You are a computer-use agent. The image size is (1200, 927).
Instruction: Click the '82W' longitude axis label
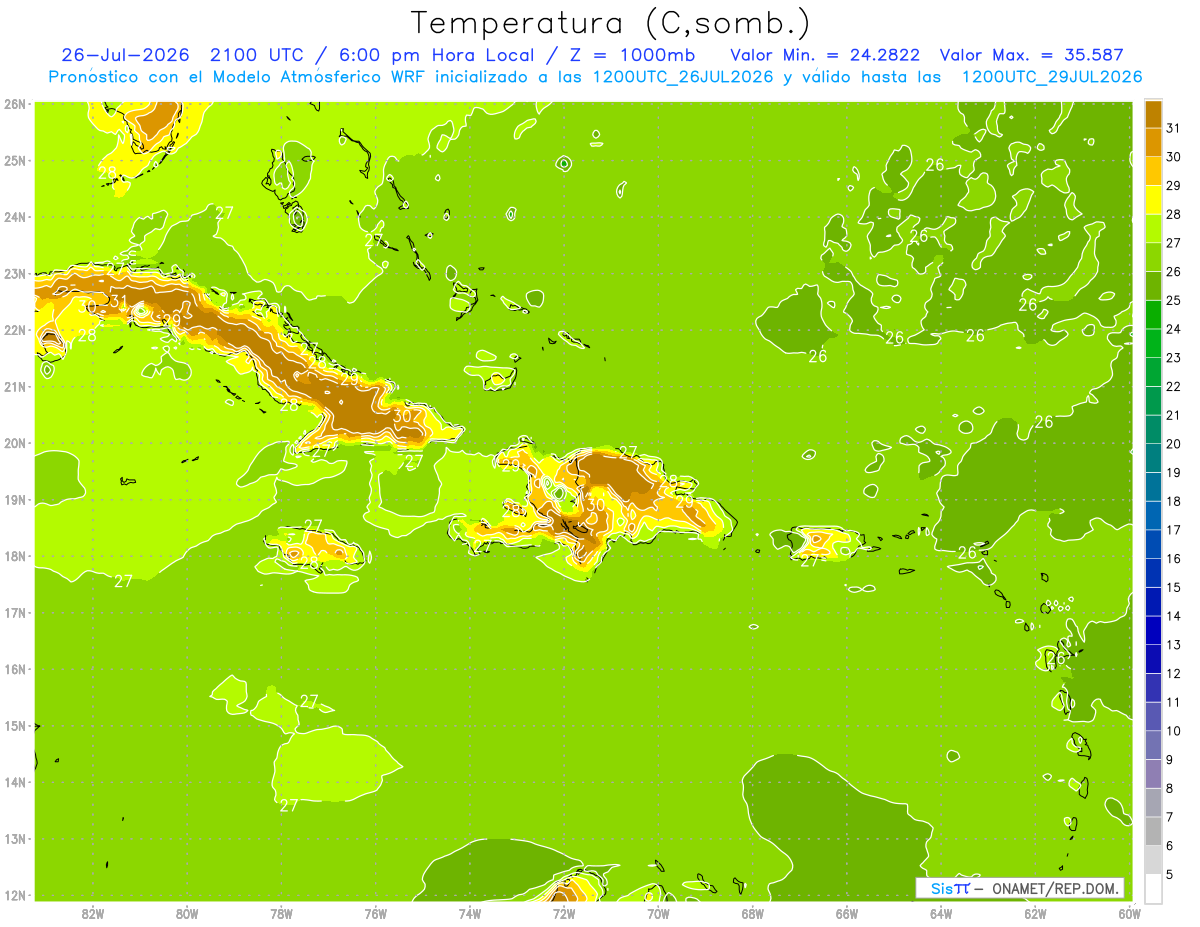point(93,913)
